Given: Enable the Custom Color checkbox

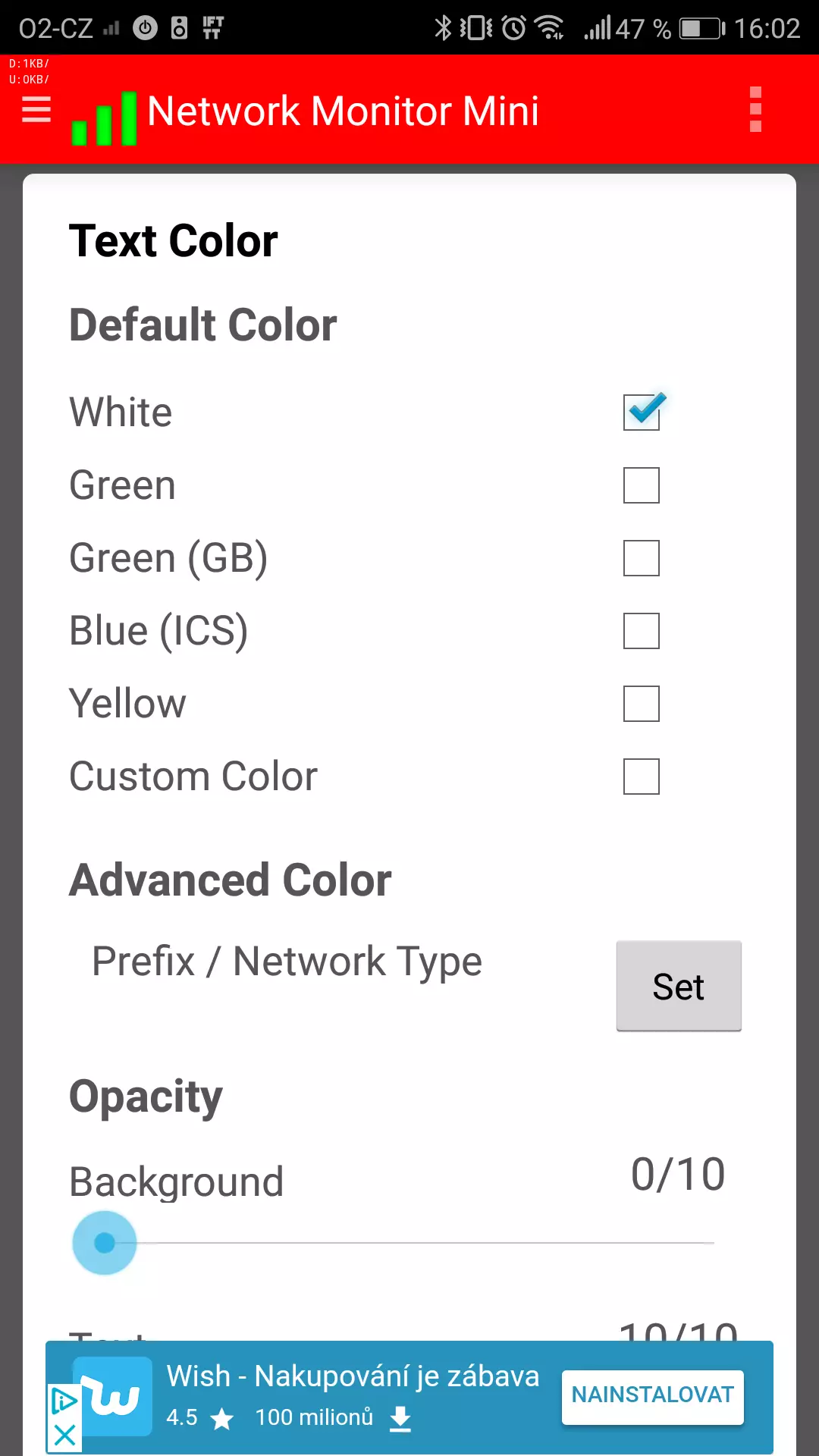Looking at the screenshot, I should (642, 777).
